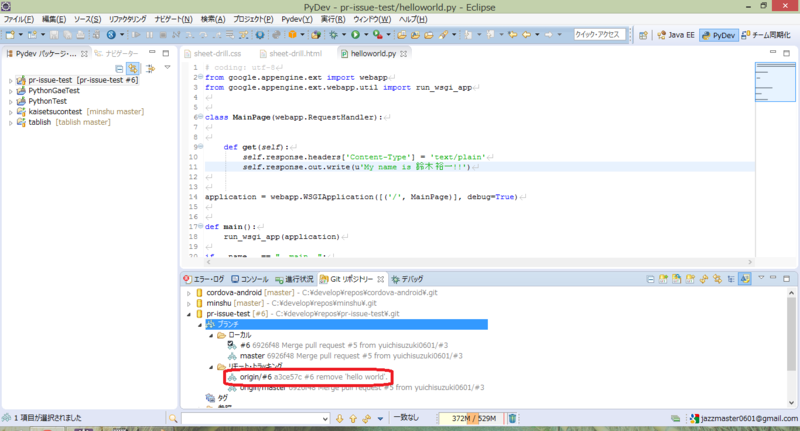
Task: Select the tablish project
Action: tap(63, 122)
